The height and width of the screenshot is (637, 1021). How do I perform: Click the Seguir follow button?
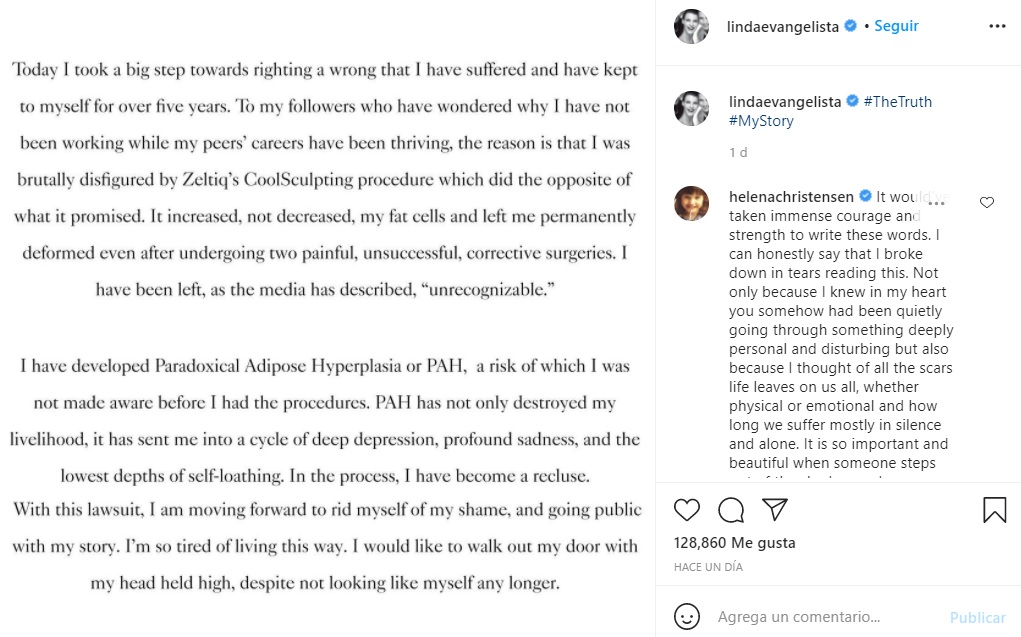pyautogui.click(x=896, y=26)
